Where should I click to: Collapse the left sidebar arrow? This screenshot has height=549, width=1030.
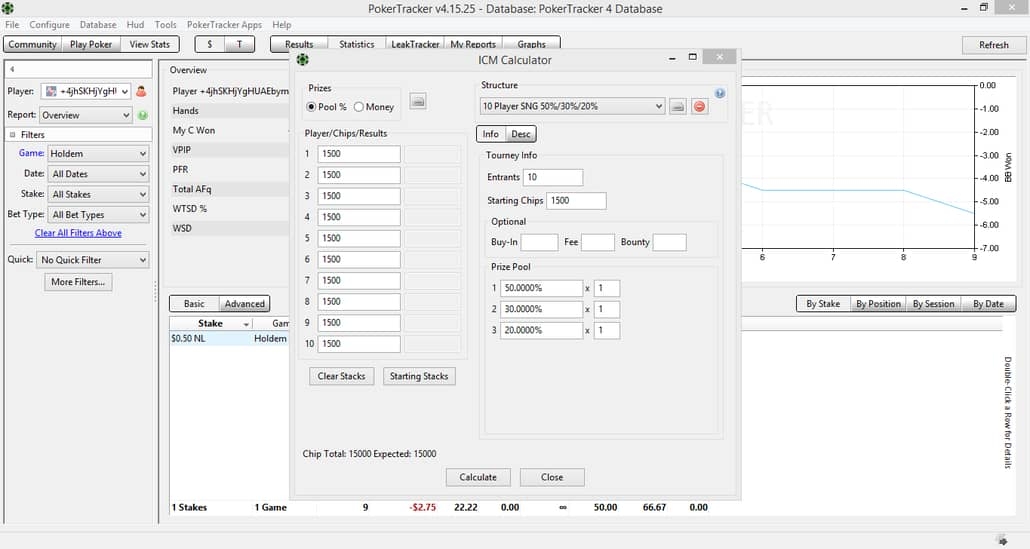tap(12, 68)
